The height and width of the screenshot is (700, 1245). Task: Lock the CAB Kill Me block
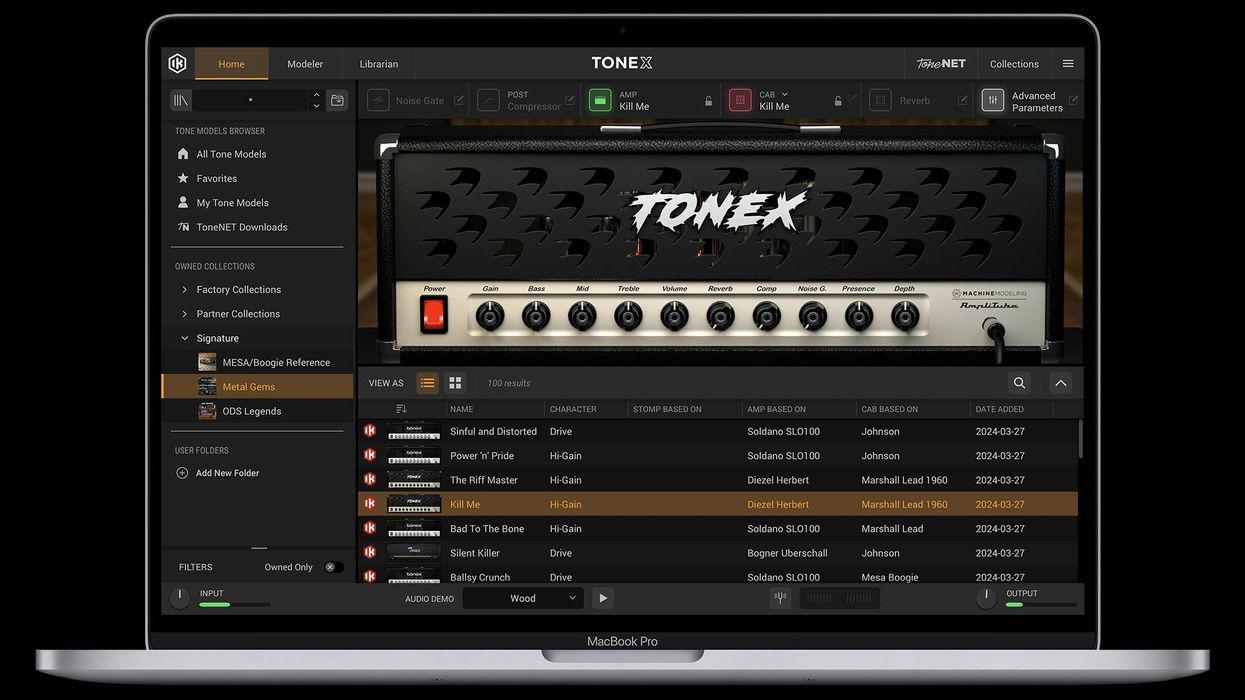point(837,99)
